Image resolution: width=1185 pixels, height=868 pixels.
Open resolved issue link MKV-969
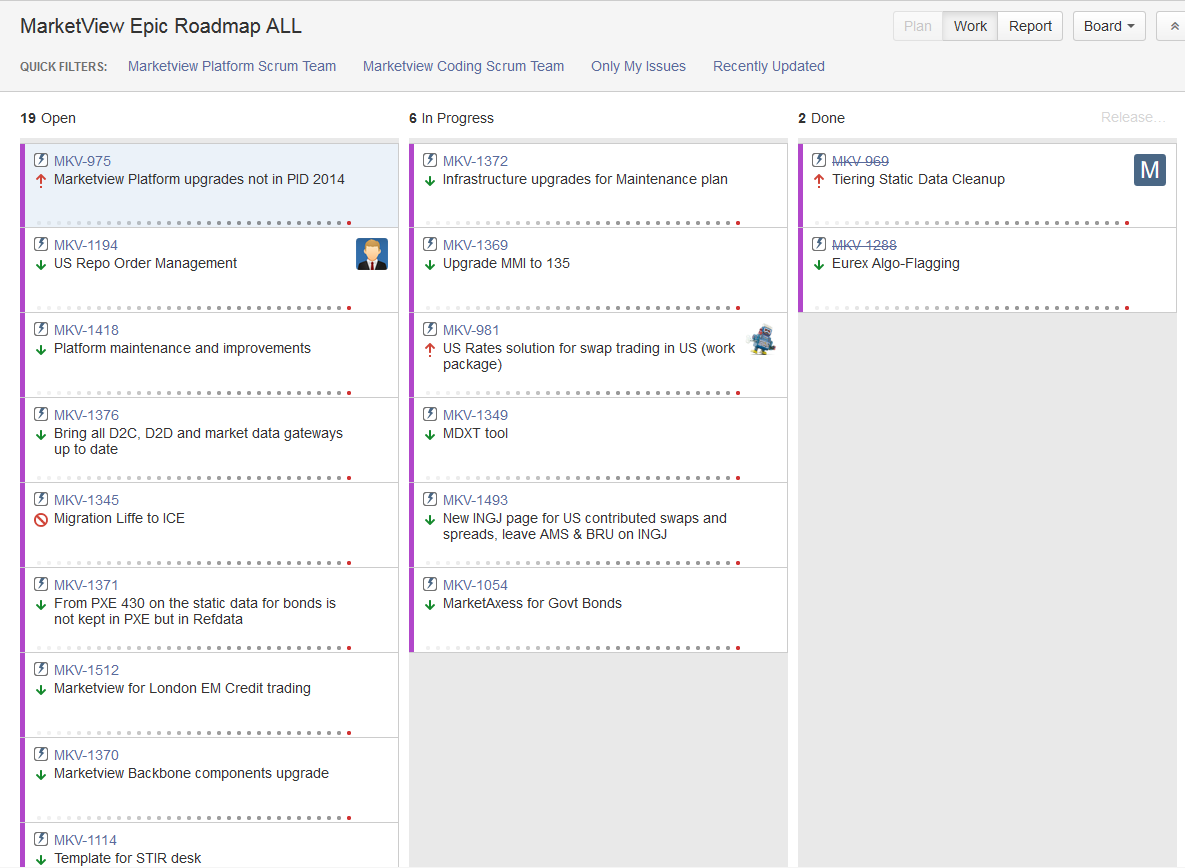point(860,161)
